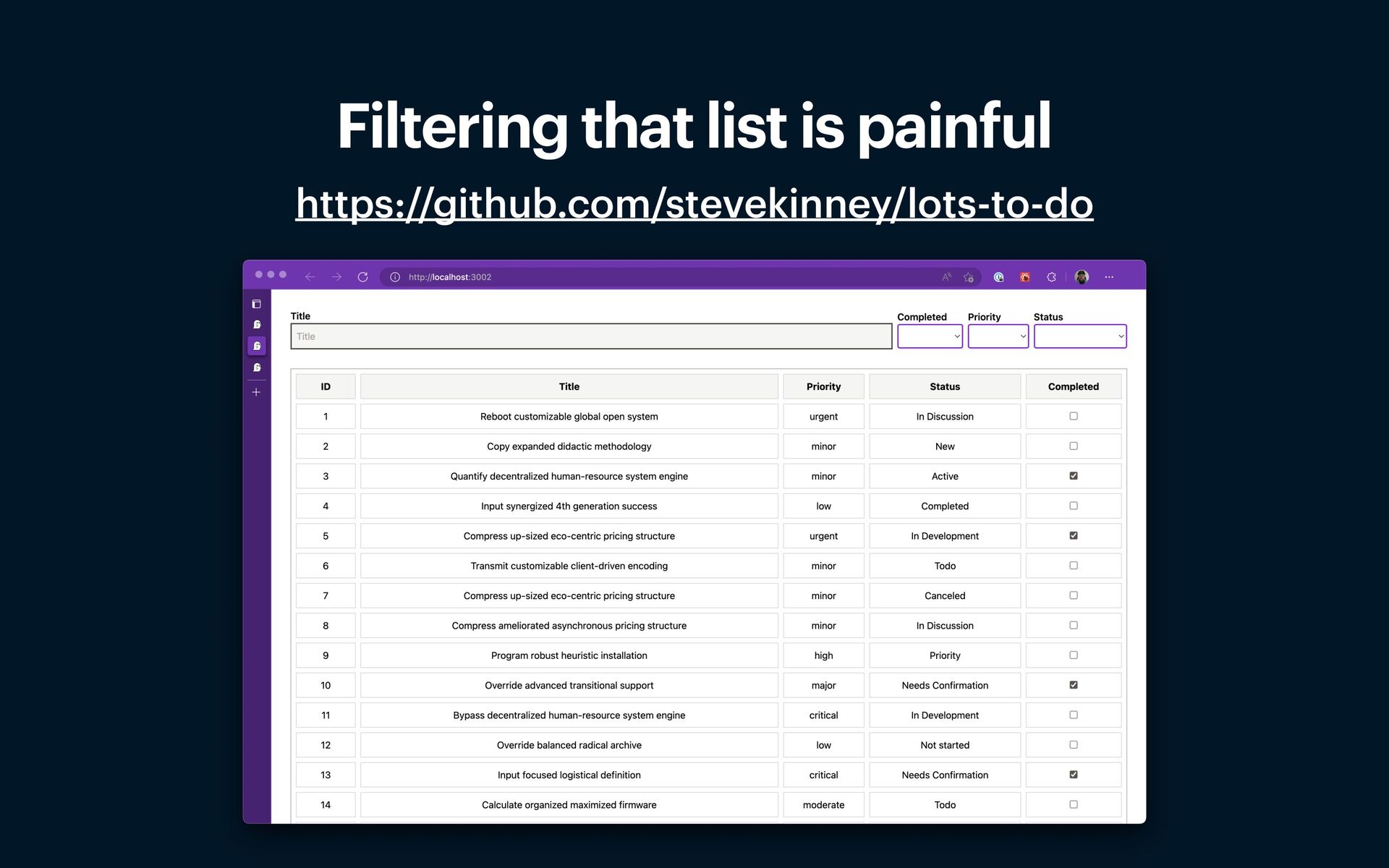The height and width of the screenshot is (868, 1389).
Task: Open the Status filter dropdown
Action: tap(1079, 336)
